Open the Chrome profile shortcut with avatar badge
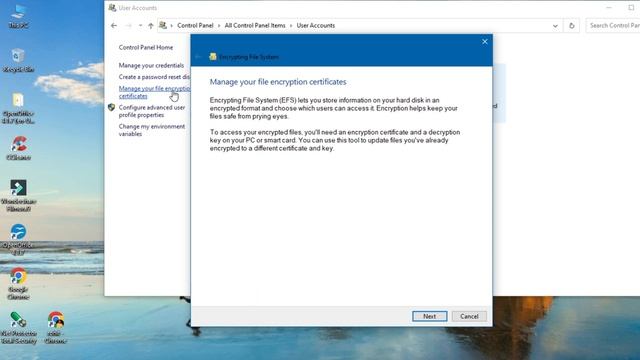 coord(56,328)
